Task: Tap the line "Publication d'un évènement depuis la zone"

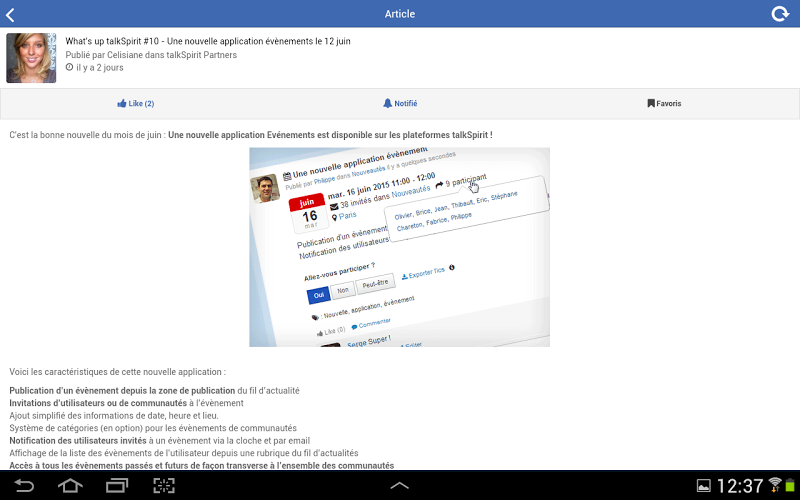Action: [x=154, y=391]
